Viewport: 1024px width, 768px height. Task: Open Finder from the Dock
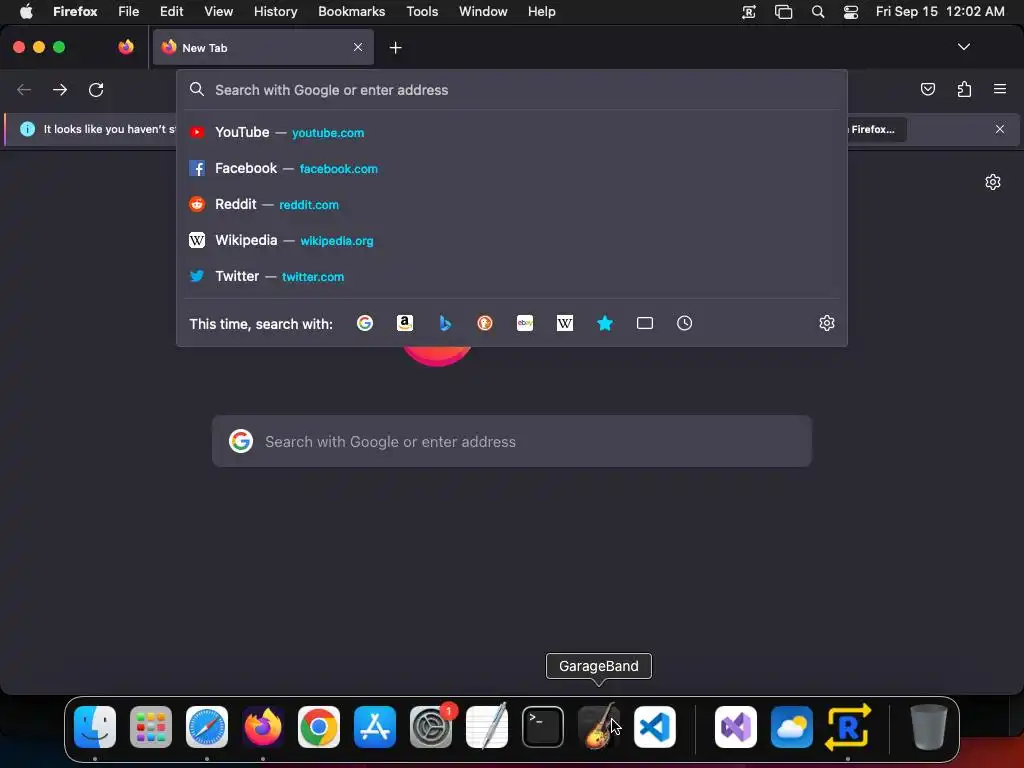click(x=95, y=726)
